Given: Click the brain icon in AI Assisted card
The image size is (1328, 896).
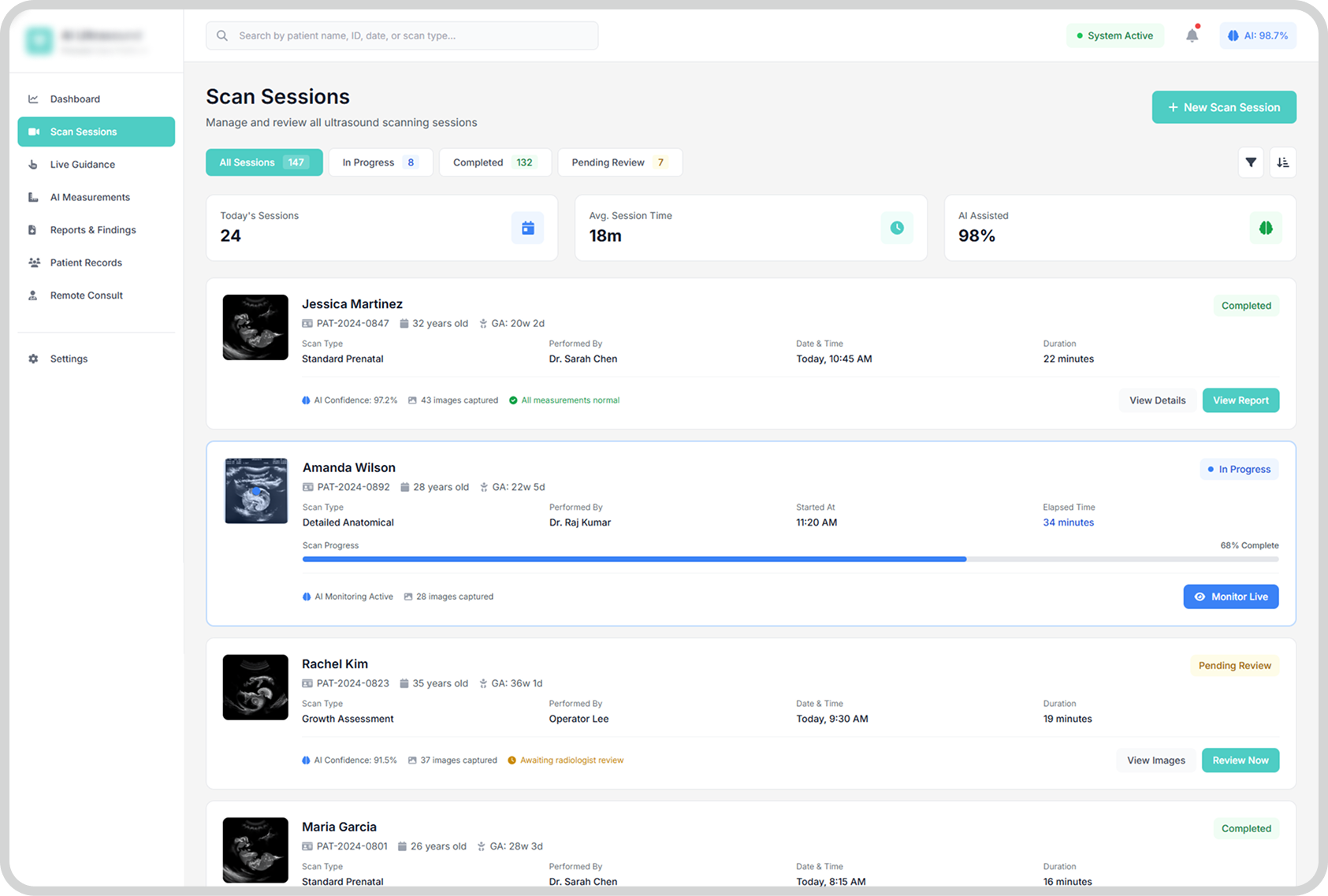Looking at the screenshot, I should (x=1266, y=228).
